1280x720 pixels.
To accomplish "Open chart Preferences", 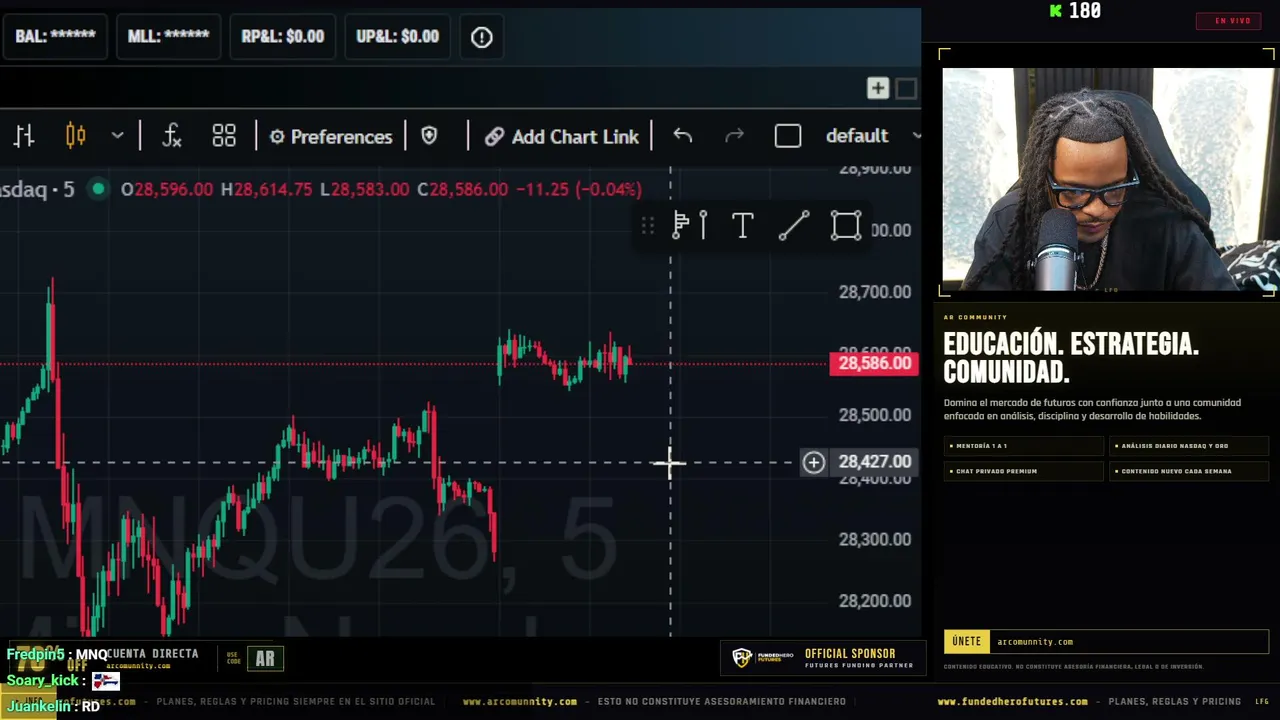I will (x=331, y=136).
